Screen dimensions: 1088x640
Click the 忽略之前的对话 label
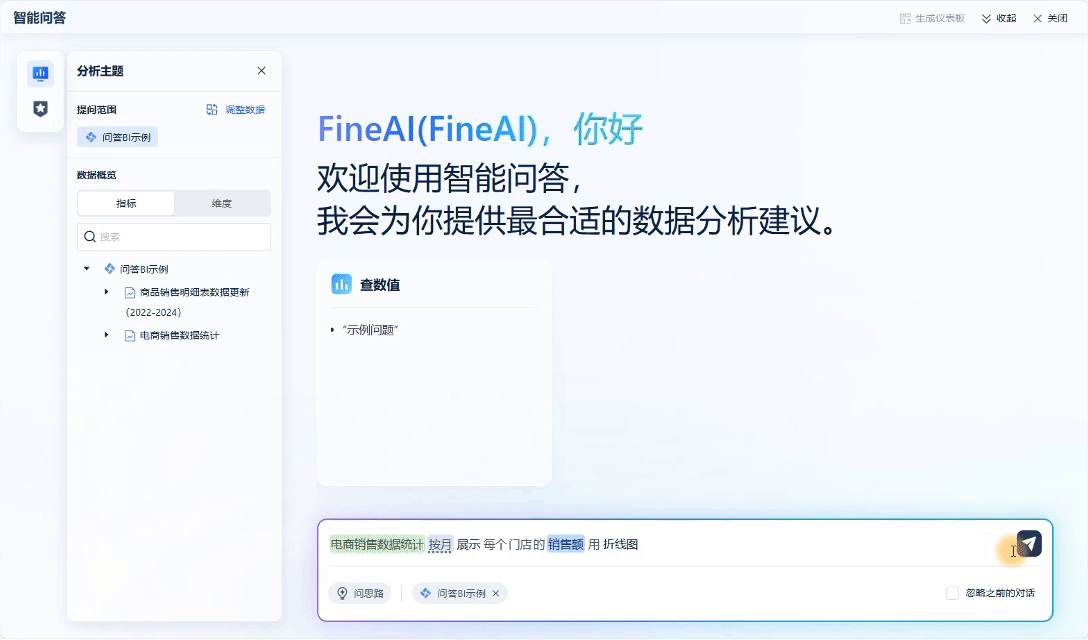1000,593
